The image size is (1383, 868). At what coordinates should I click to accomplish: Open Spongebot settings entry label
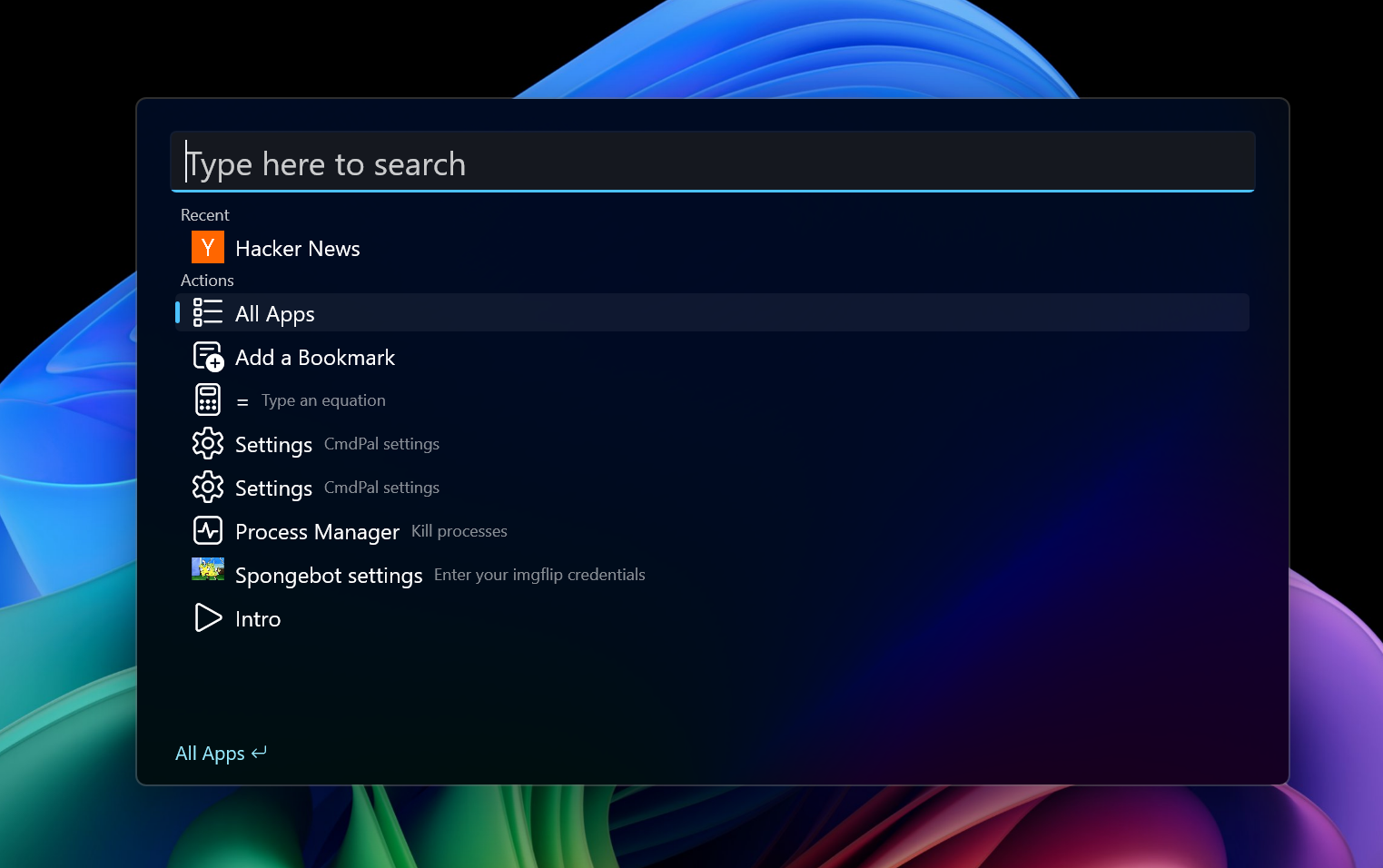click(x=329, y=576)
